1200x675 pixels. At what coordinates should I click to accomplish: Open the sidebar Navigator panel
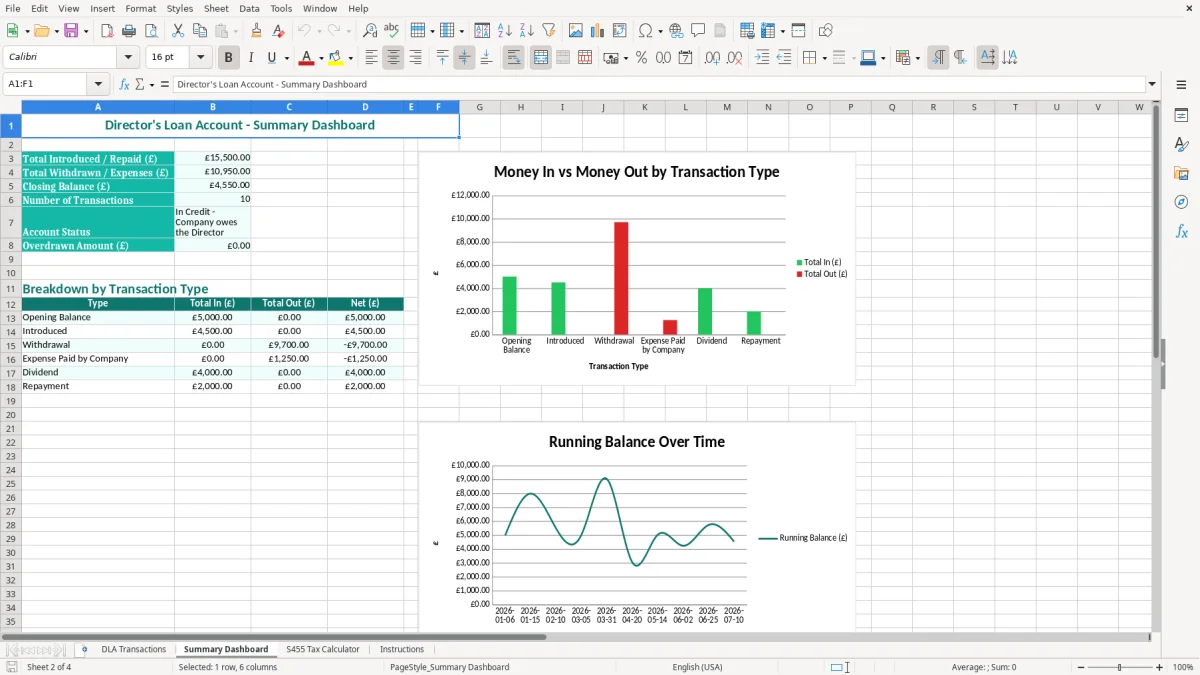(x=1181, y=202)
